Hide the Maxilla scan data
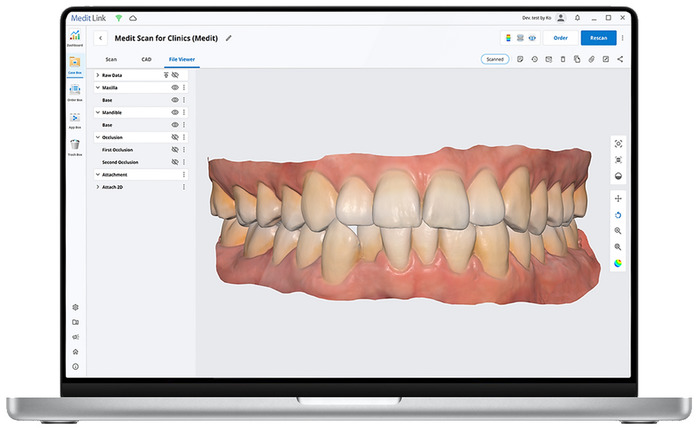This screenshot has height=432, width=700. point(174,88)
